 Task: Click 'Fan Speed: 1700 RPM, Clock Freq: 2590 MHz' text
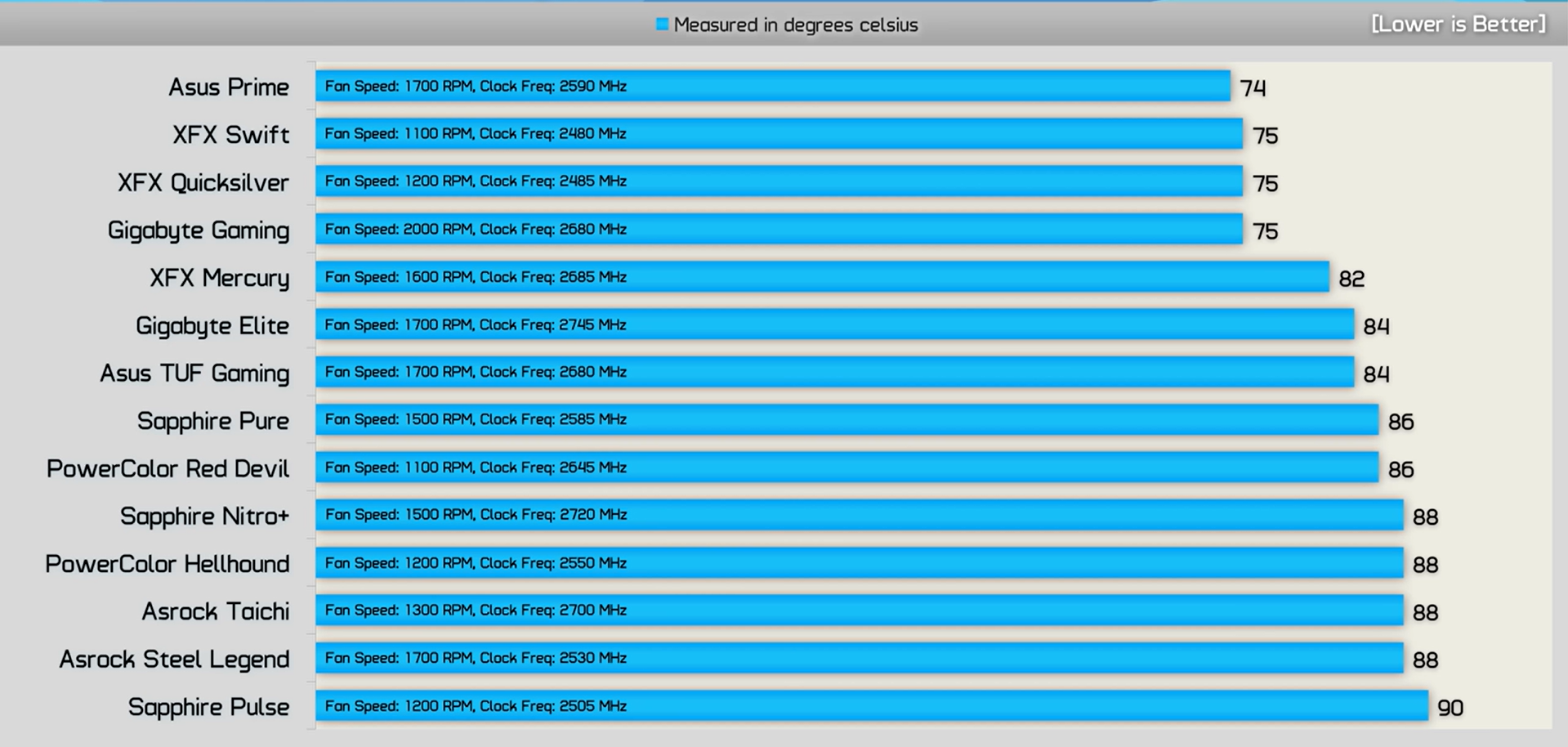pyautogui.click(x=476, y=86)
